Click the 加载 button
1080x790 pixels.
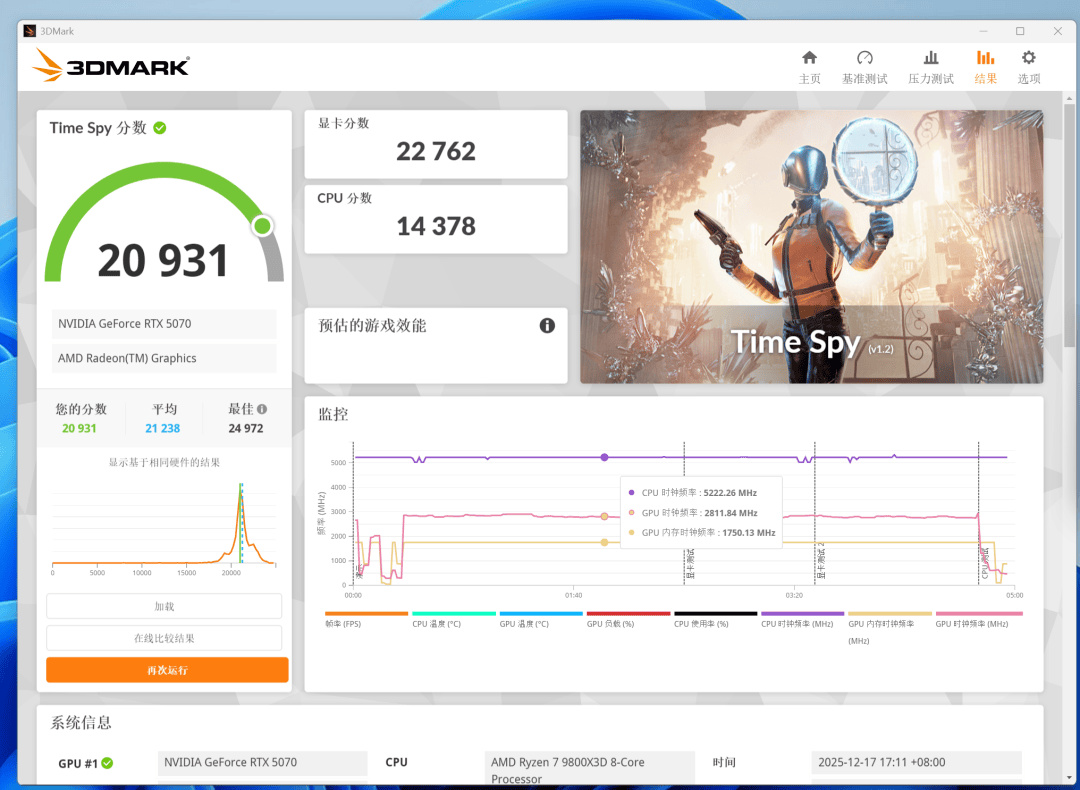coord(164,607)
